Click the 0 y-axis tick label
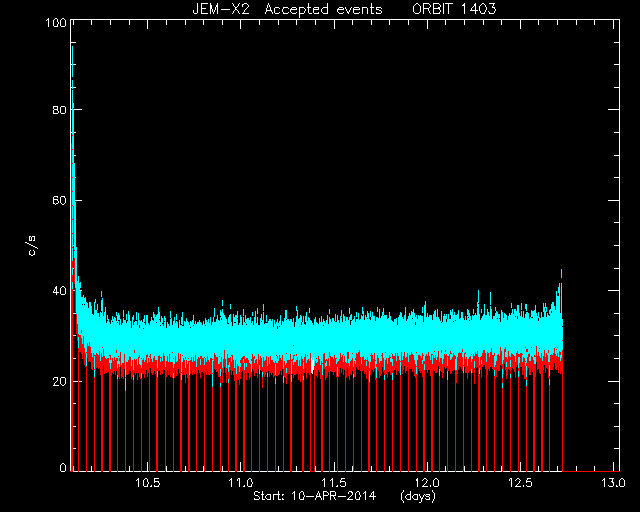 click(63, 468)
